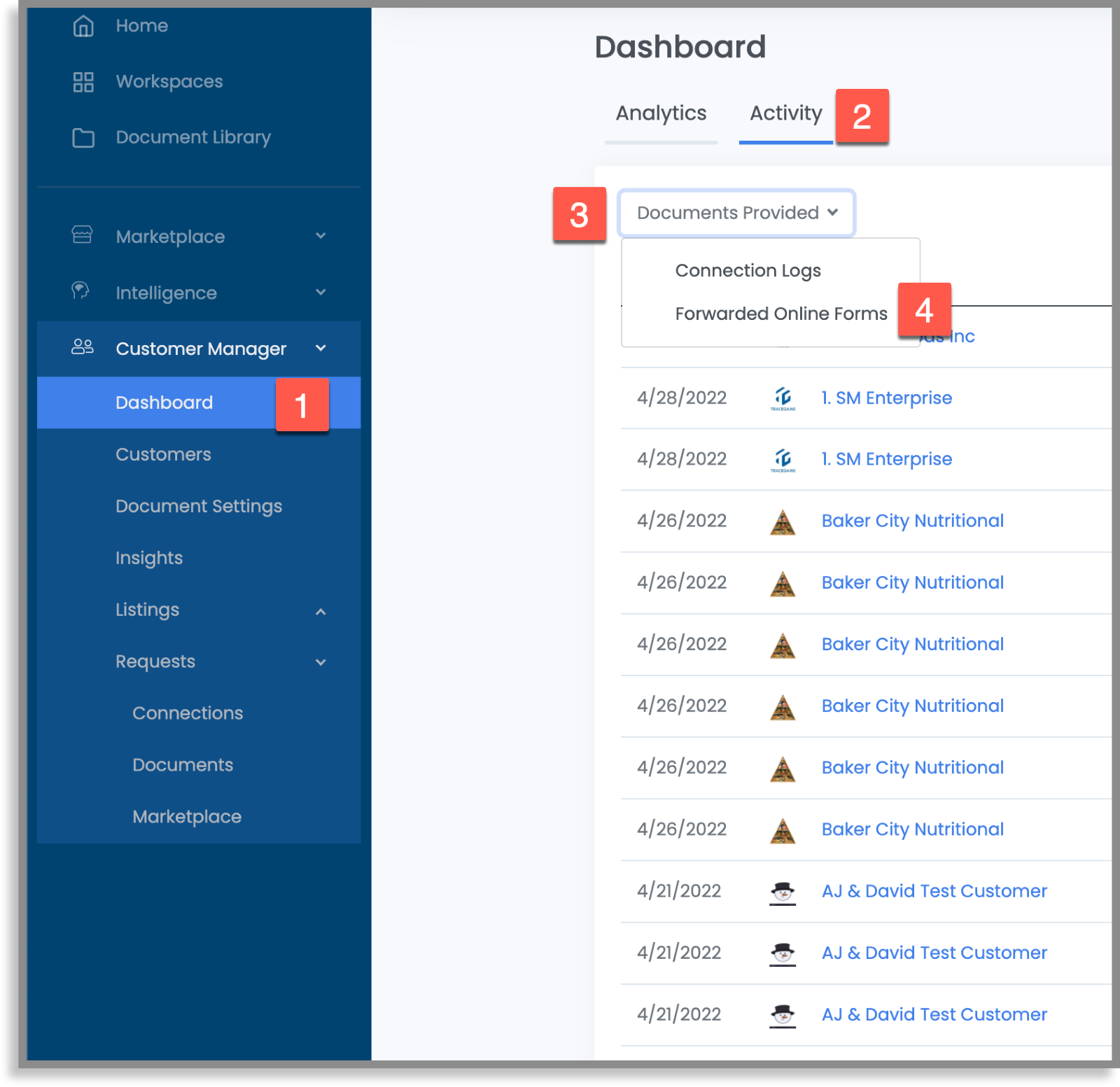This screenshot has height=1087, width=1120.
Task: Click the snowman avatar for AJ & David Test Customer
Action: pos(782,891)
